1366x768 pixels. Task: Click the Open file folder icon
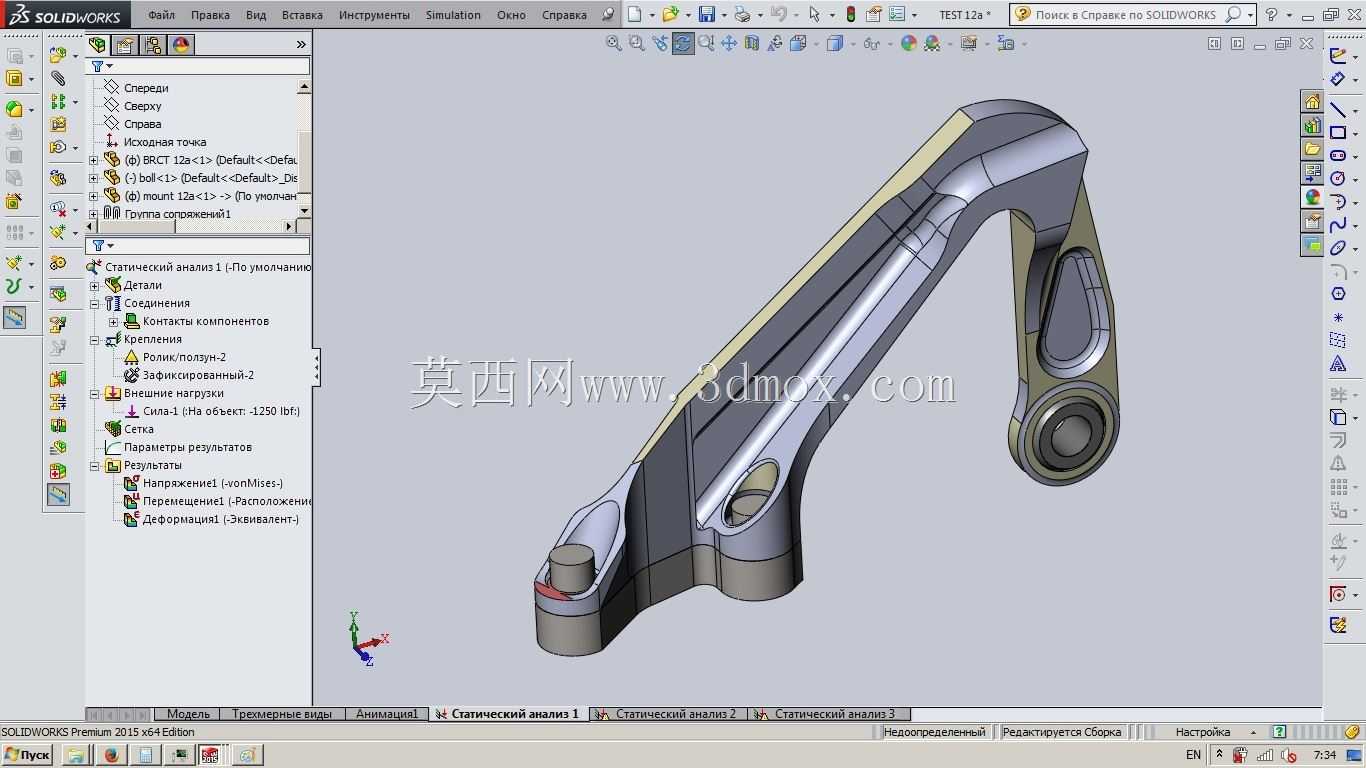671,15
